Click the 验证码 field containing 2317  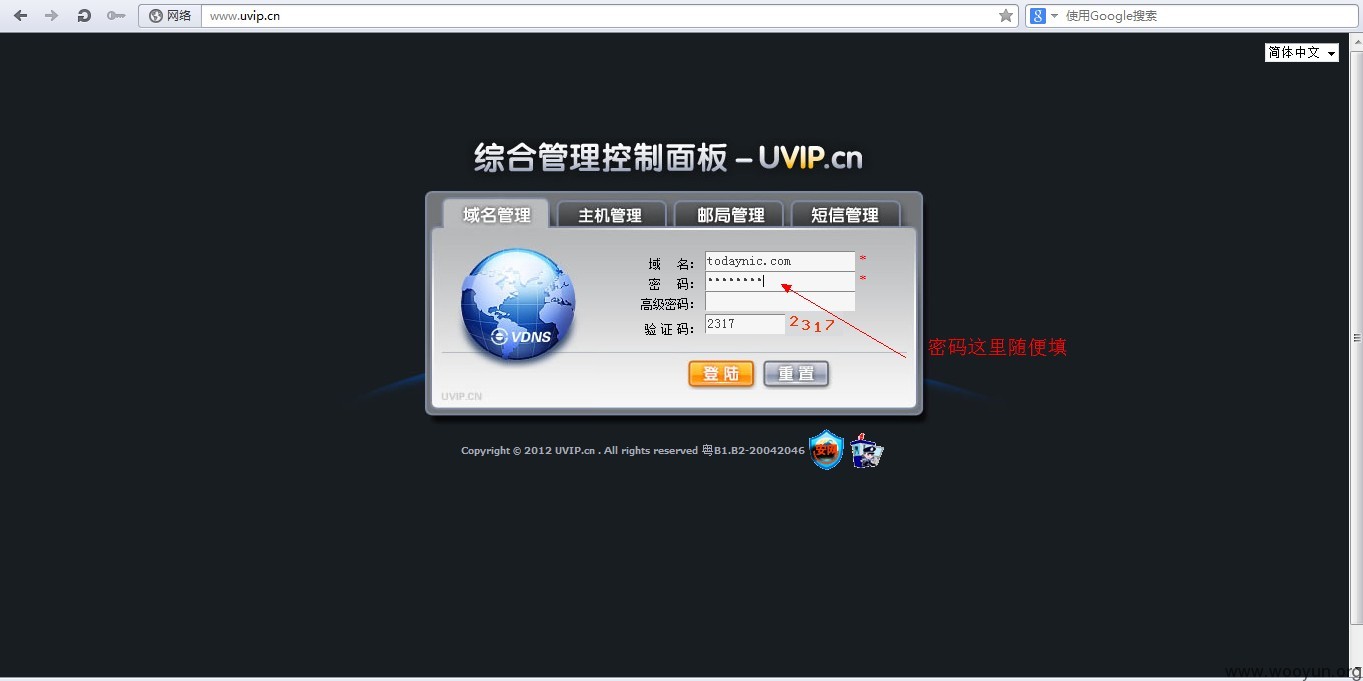click(x=745, y=324)
